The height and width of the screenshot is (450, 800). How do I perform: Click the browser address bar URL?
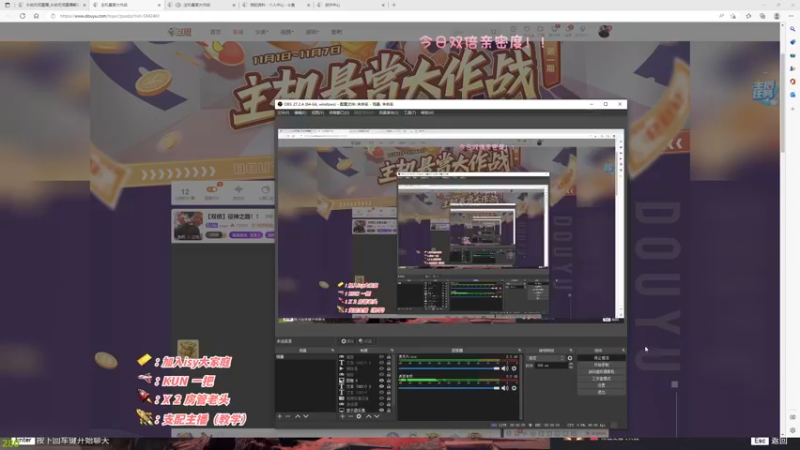tap(110, 16)
